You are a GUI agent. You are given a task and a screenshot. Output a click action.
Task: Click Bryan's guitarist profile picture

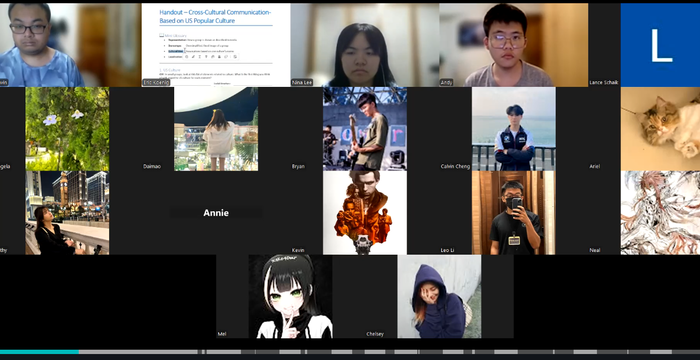point(365,129)
